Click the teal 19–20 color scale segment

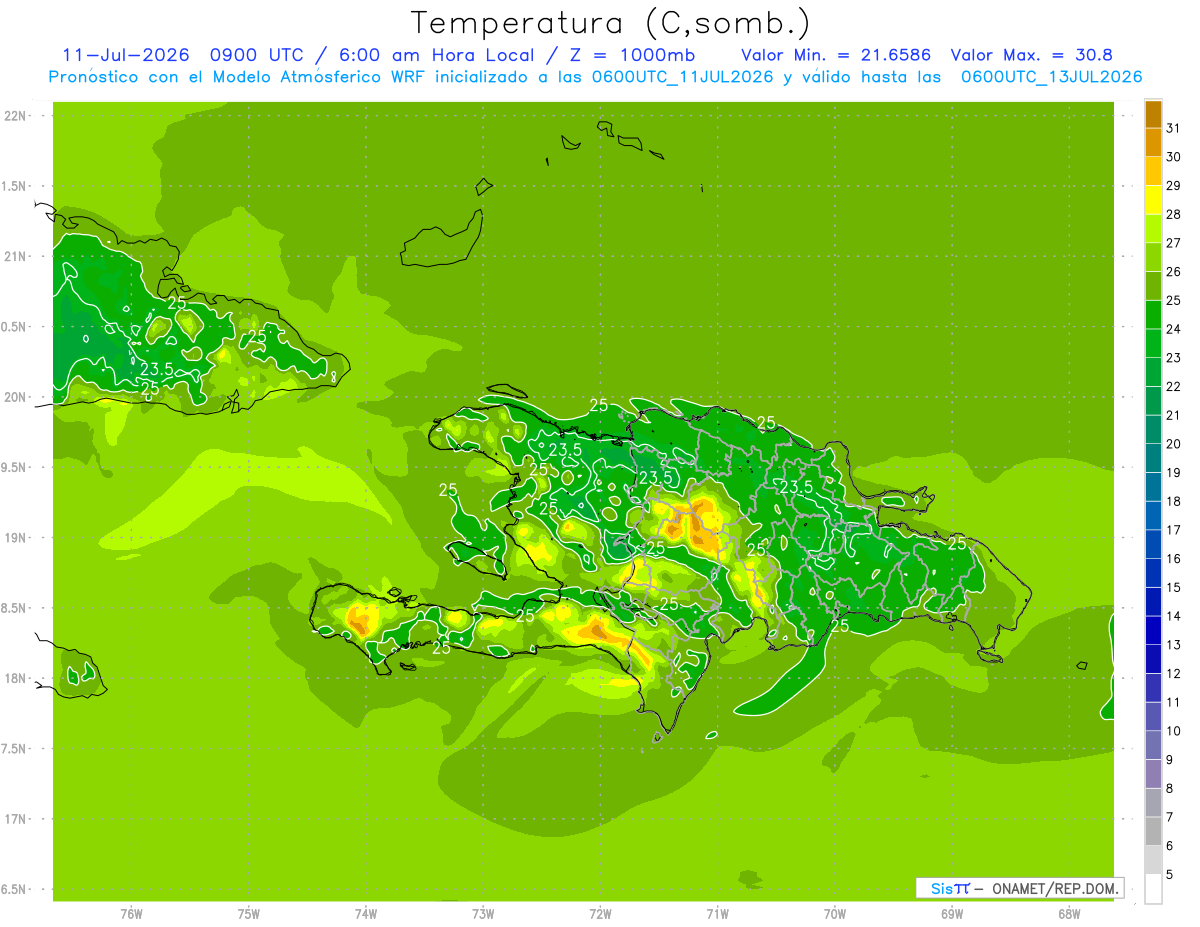(x=1153, y=458)
